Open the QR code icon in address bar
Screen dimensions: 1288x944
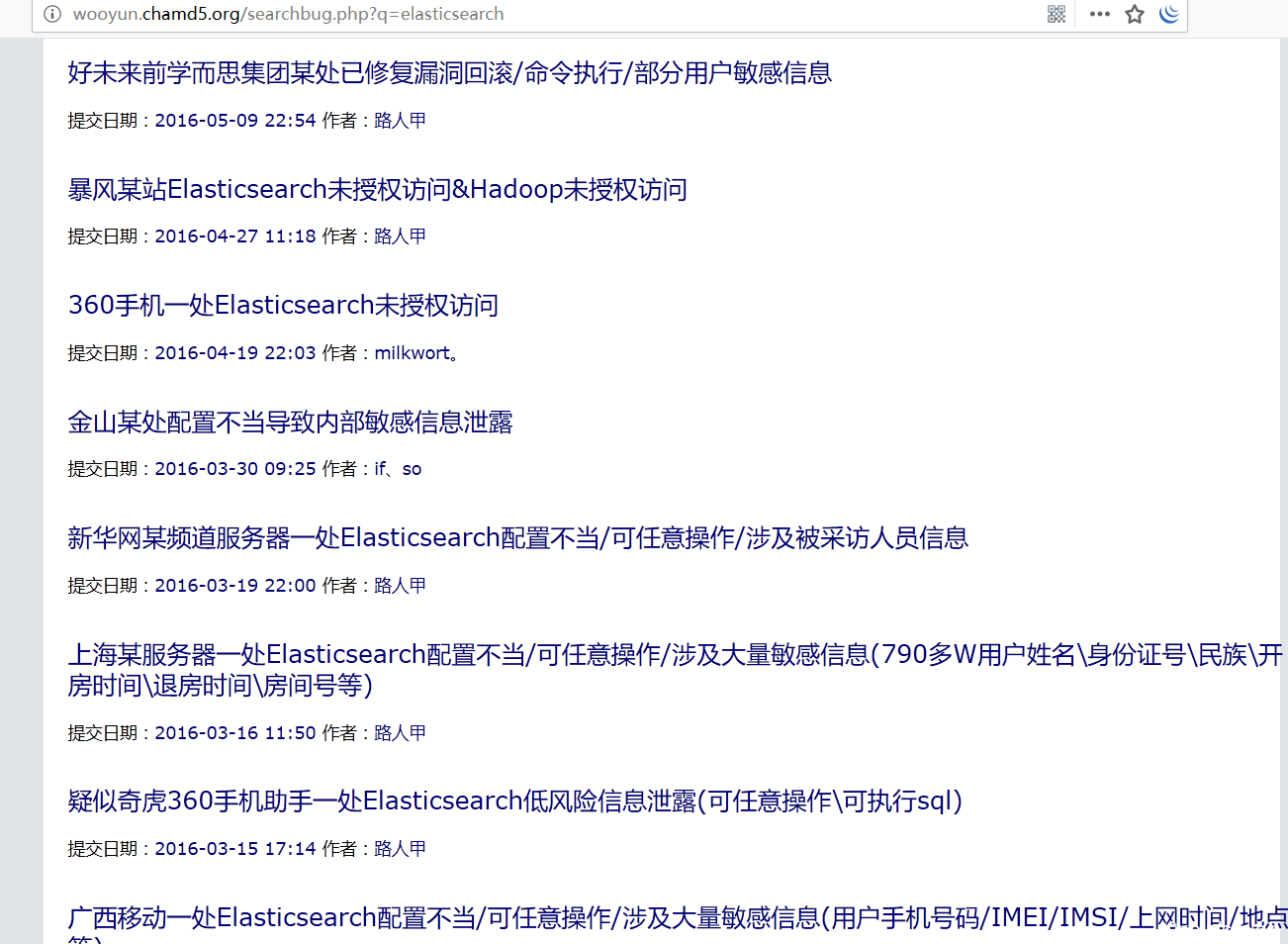1057,14
